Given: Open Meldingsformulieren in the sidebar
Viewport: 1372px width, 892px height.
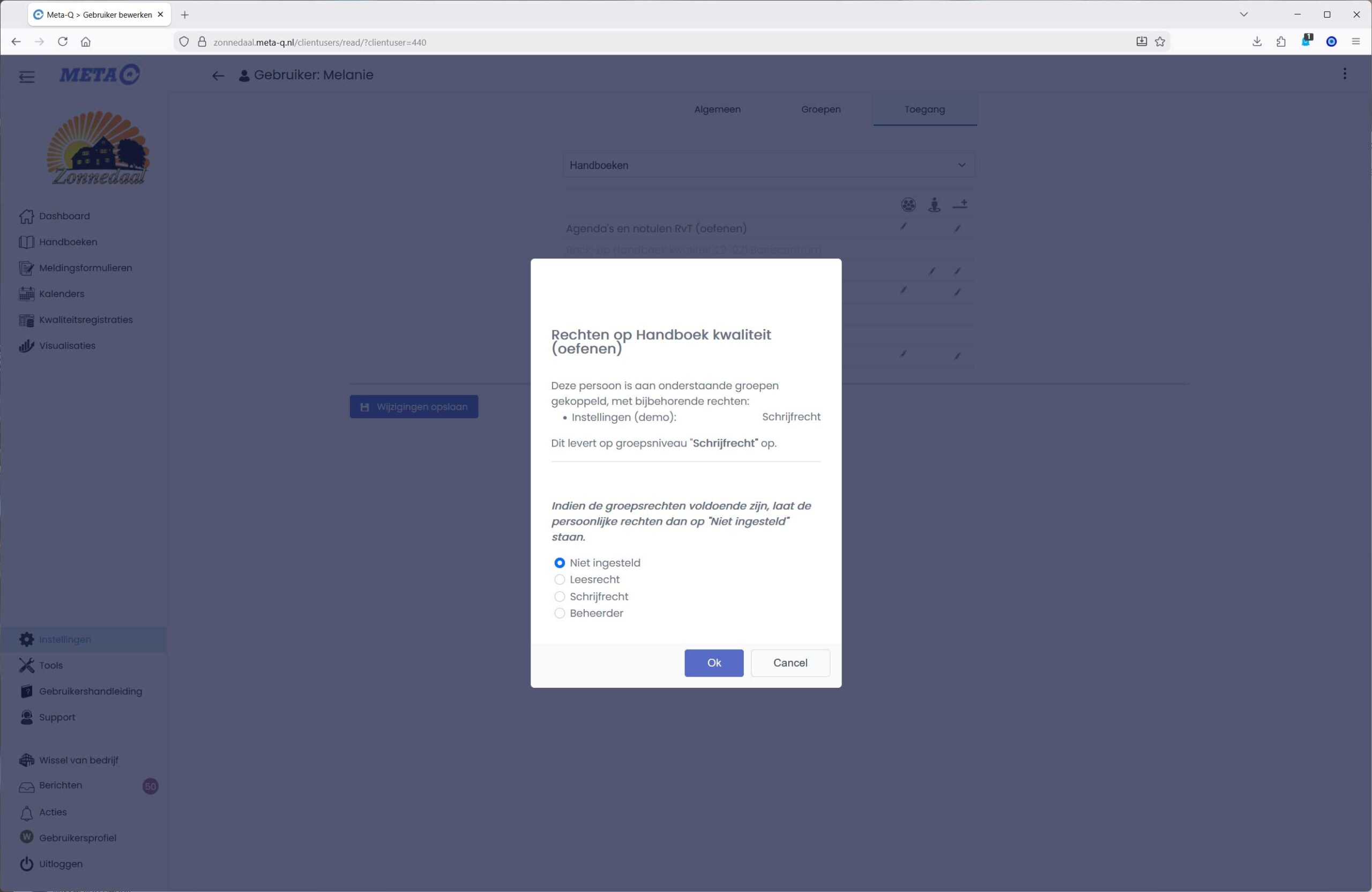Looking at the screenshot, I should (85, 268).
